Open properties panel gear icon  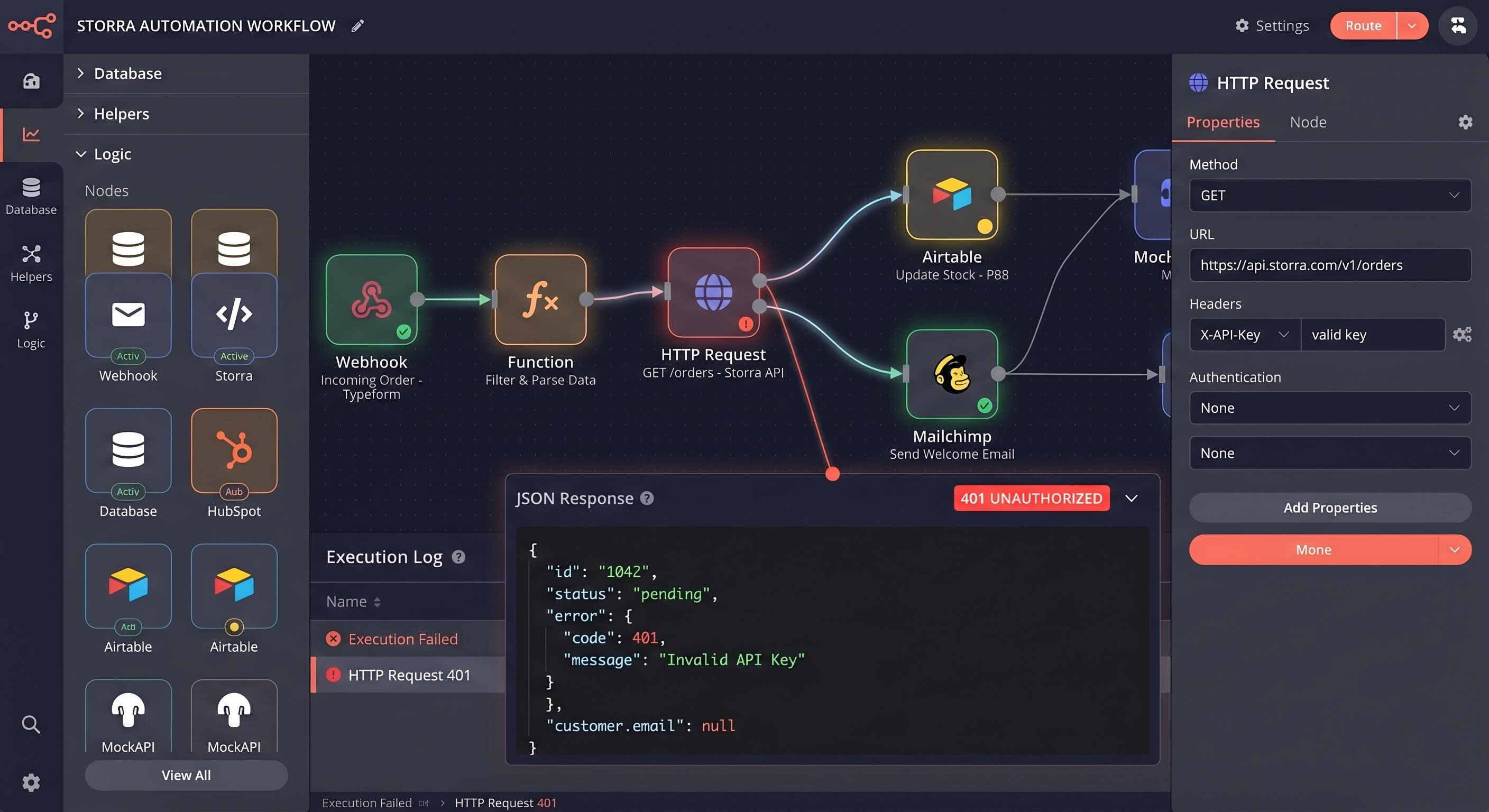(x=1465, y=122)
